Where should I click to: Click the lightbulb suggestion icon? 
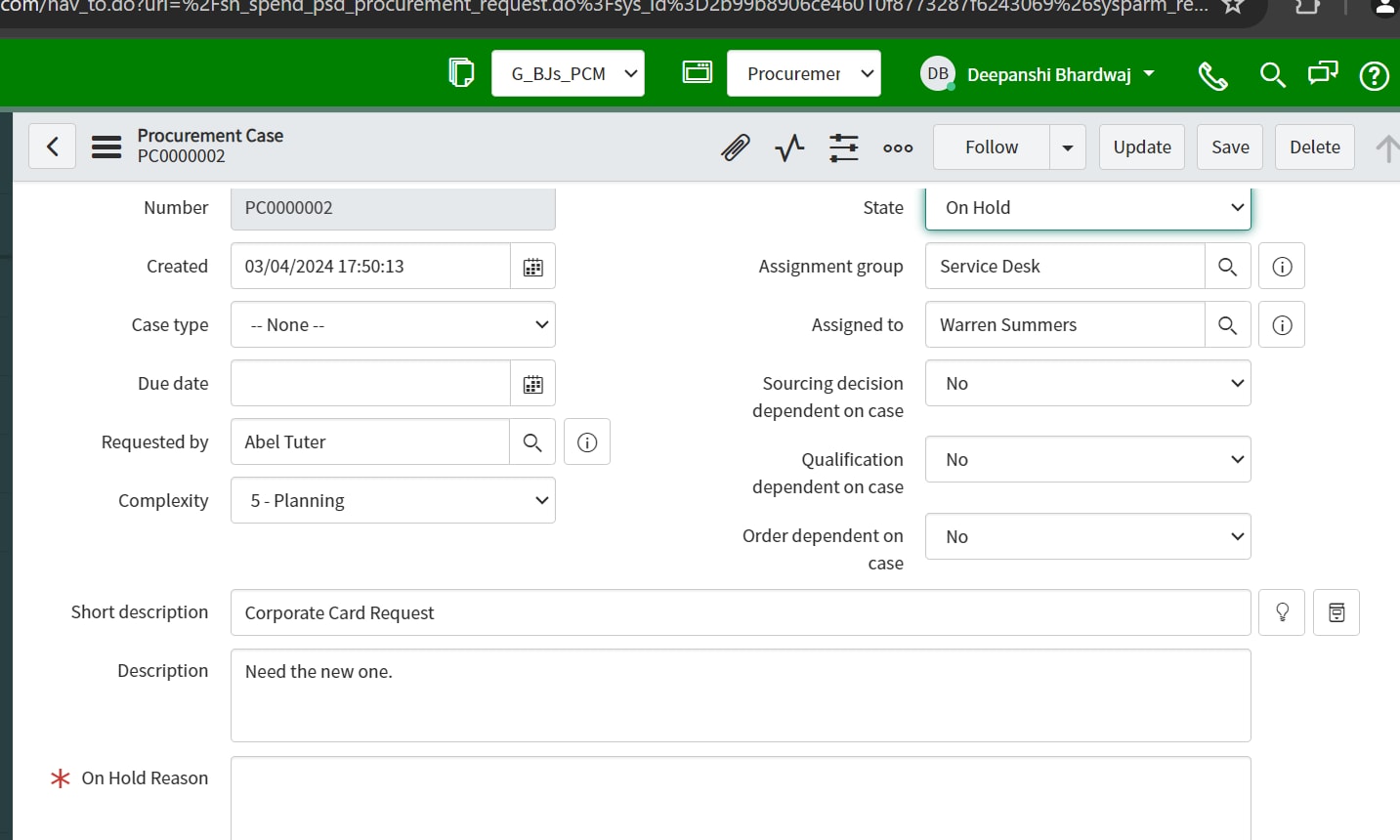tap(1282, 612)
